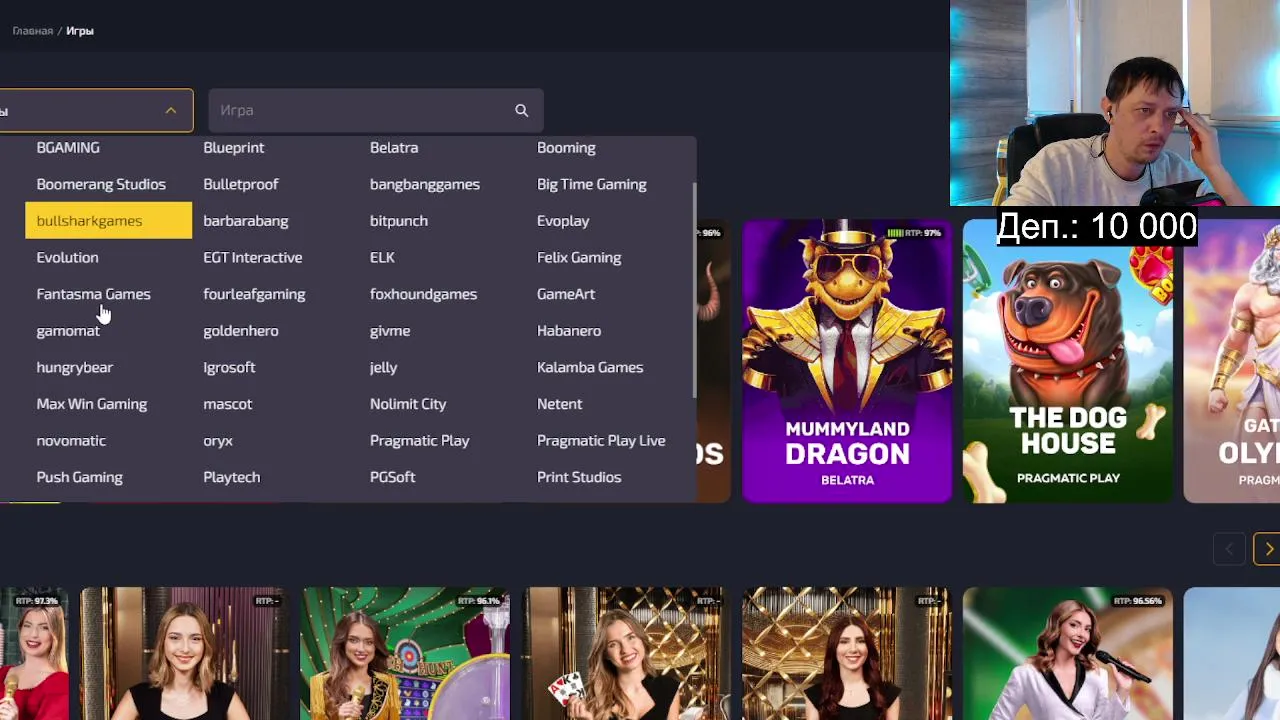The width and height of the screenshot is (1280, 720).
Task: Click the next carousel arrow
Action: (x=1267, y=549)
